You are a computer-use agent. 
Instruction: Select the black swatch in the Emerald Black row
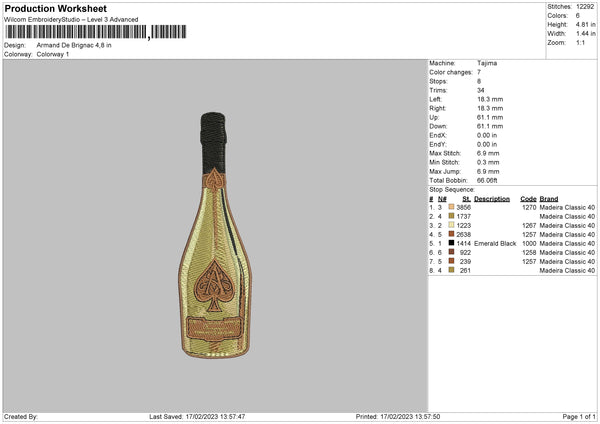[451, 243]
